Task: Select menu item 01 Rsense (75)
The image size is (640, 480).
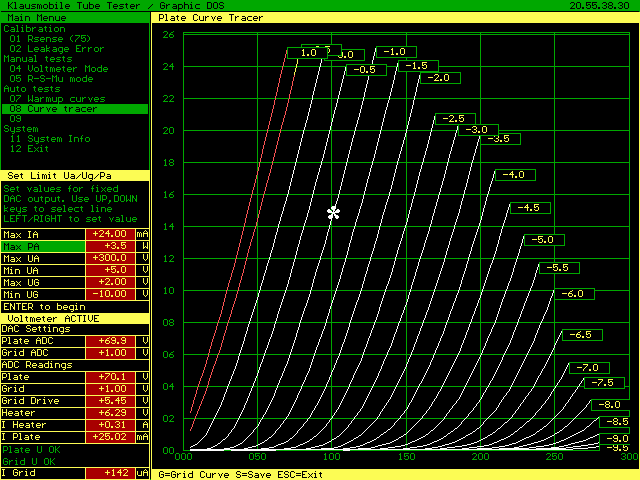Action: [x=50, y=39]
